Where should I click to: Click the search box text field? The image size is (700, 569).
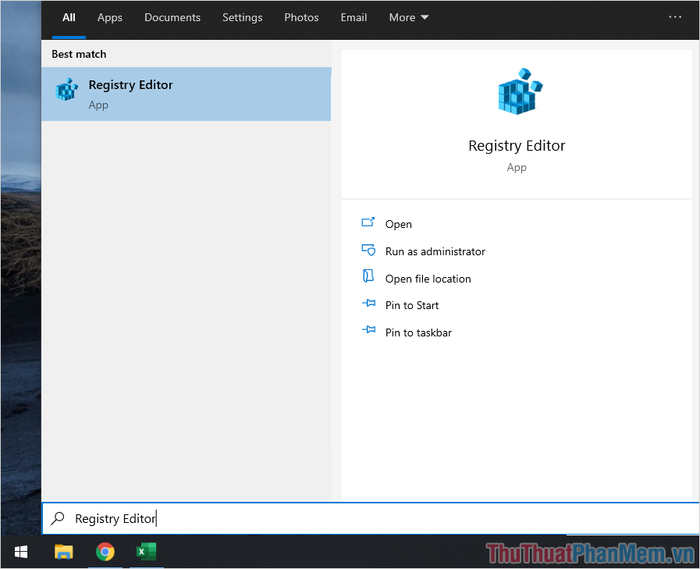(371, 519)
